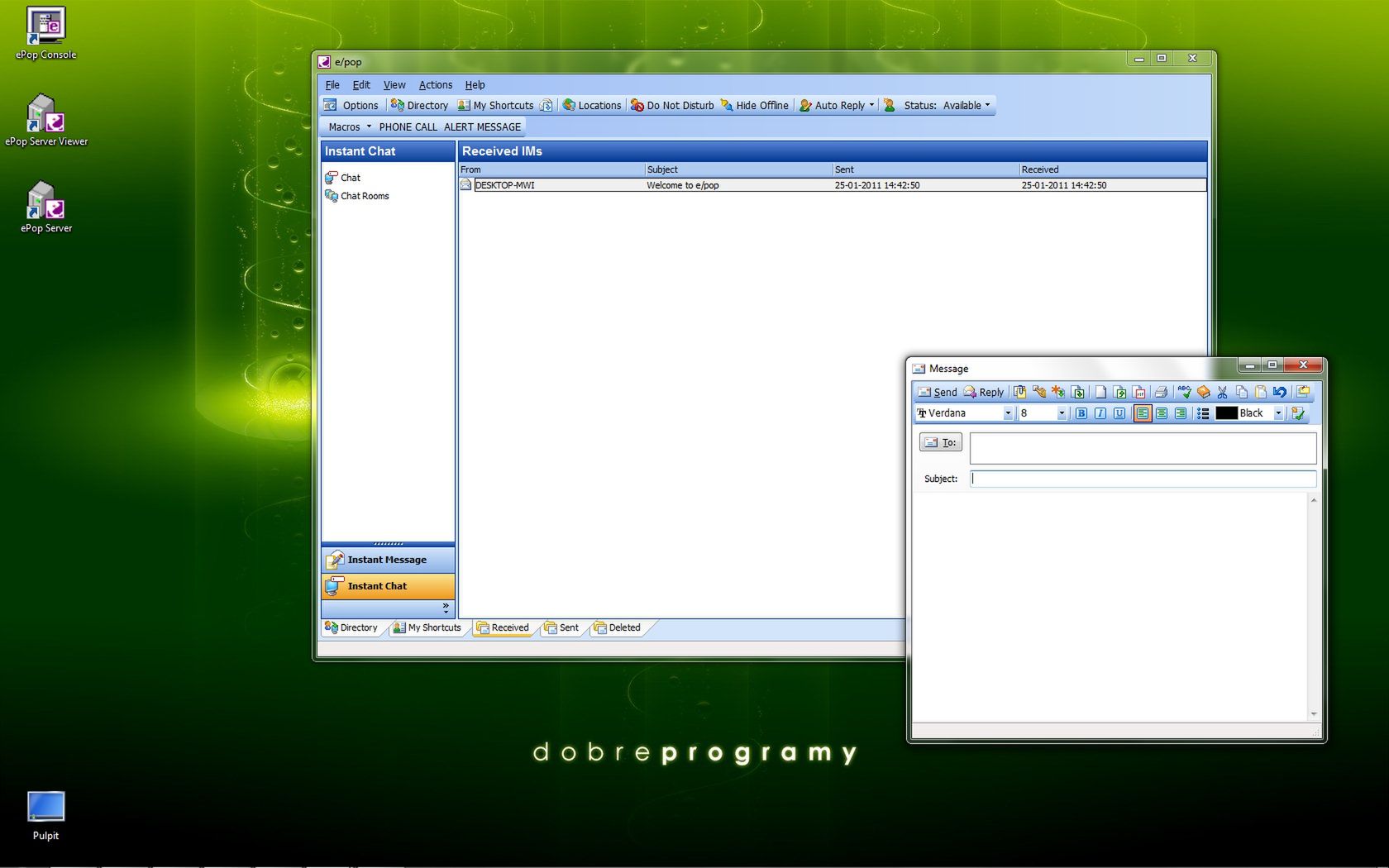
Task: Open the Macros dropdown
Action: click(x=350, y=126)
